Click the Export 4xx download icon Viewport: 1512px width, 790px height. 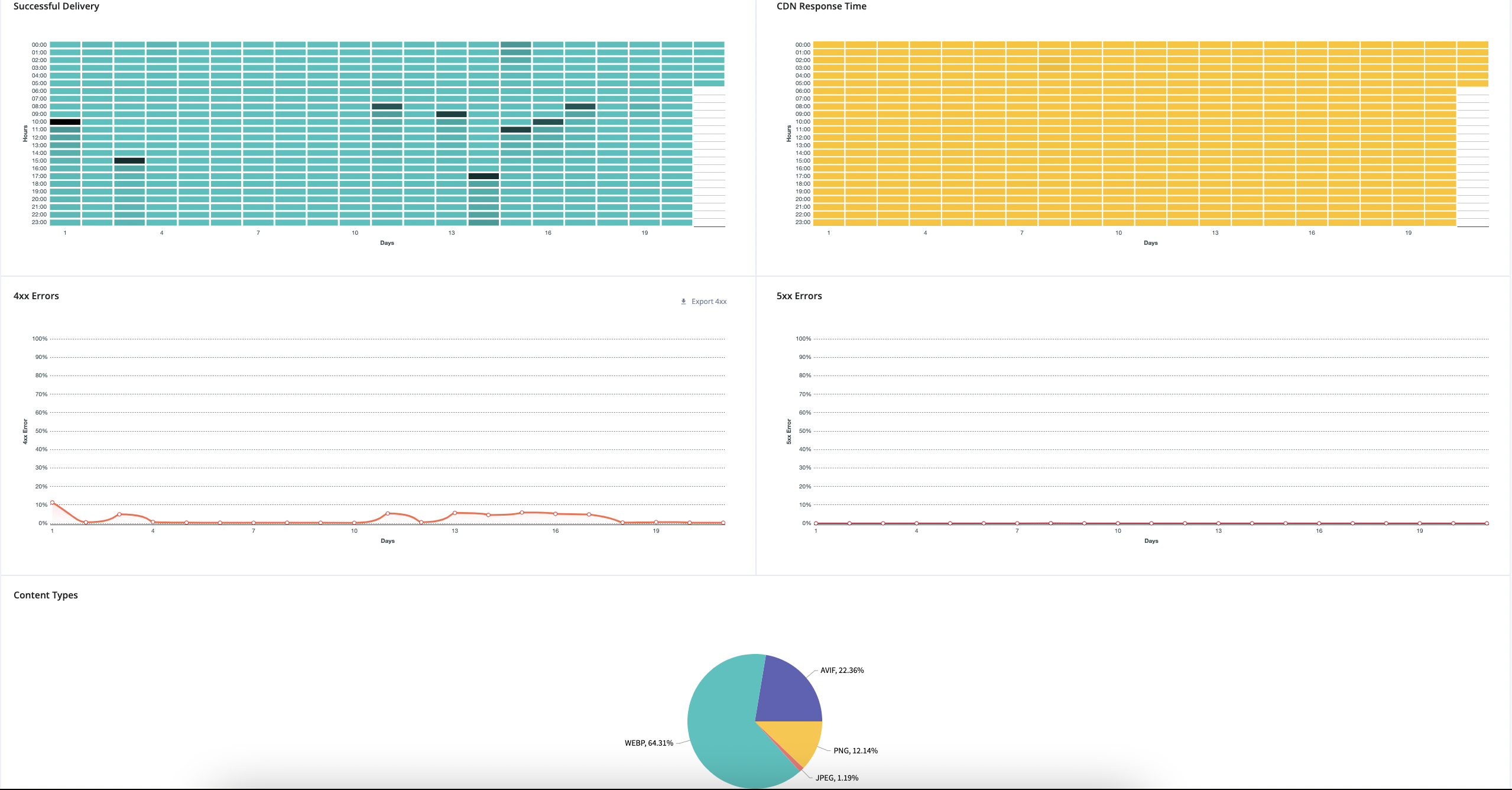tap(683, 302)
